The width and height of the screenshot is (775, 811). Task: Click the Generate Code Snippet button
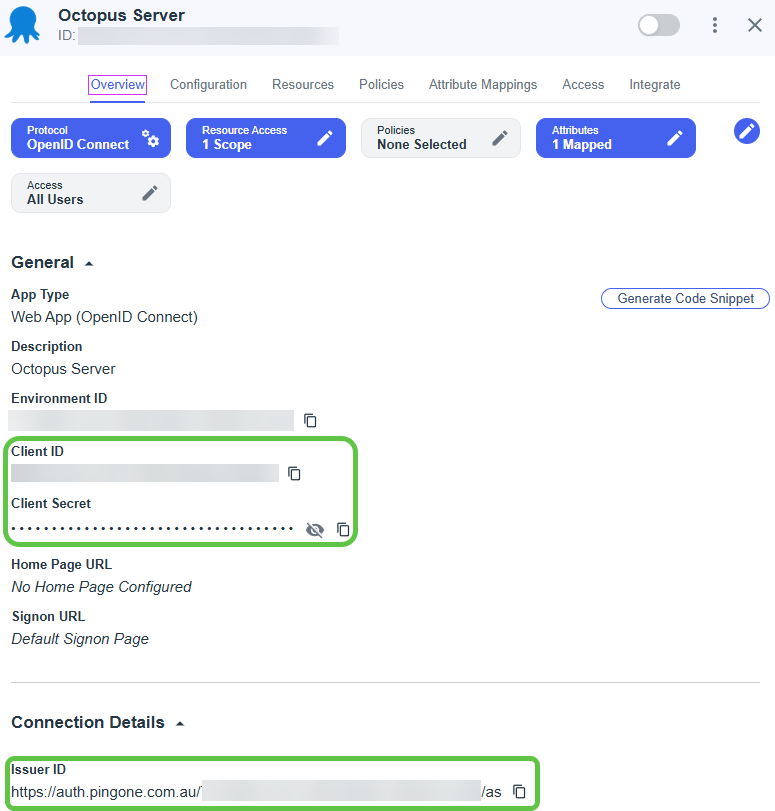[684, 298]
